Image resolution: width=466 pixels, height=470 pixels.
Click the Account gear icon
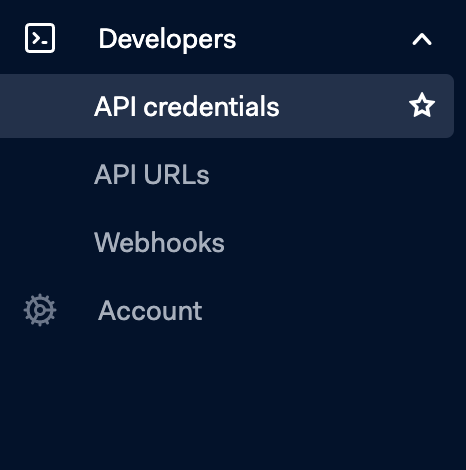click(x=40, y=310)
